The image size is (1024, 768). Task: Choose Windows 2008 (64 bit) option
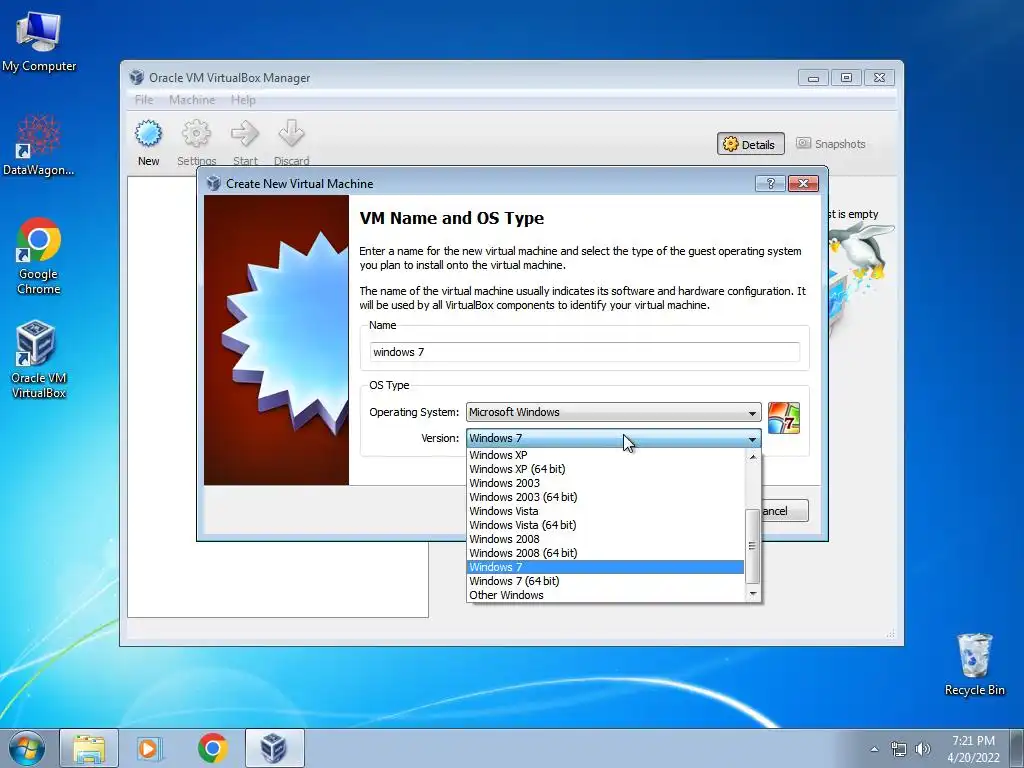(606, 553)
